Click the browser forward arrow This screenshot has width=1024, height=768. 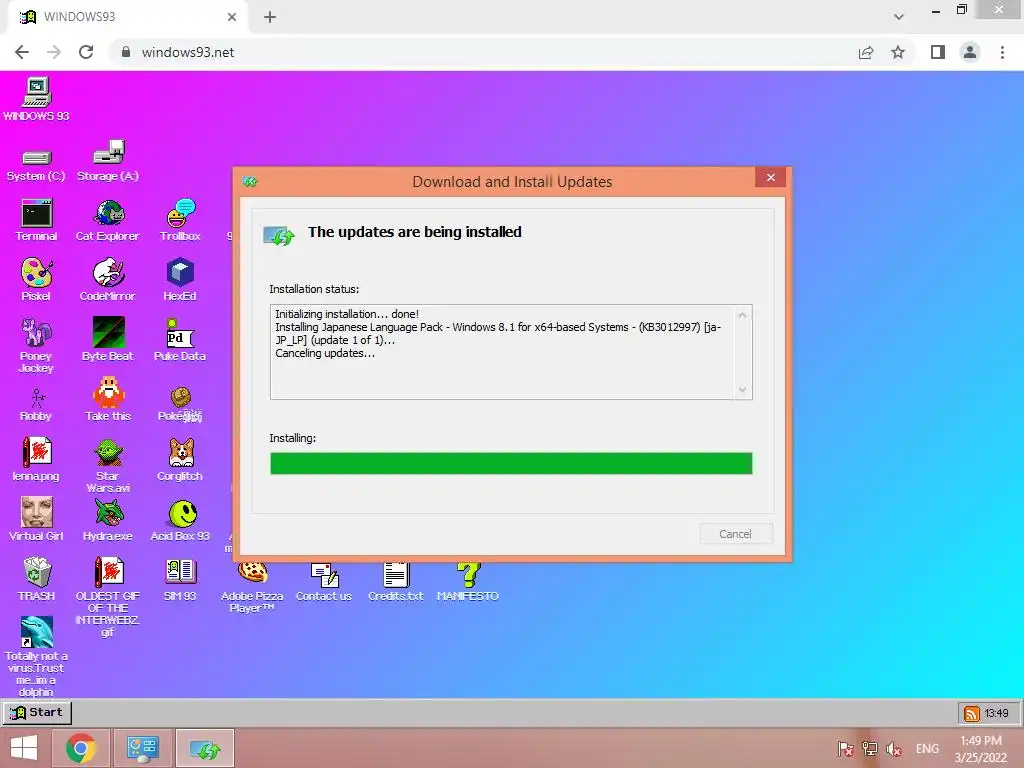[x=54, y=52]
